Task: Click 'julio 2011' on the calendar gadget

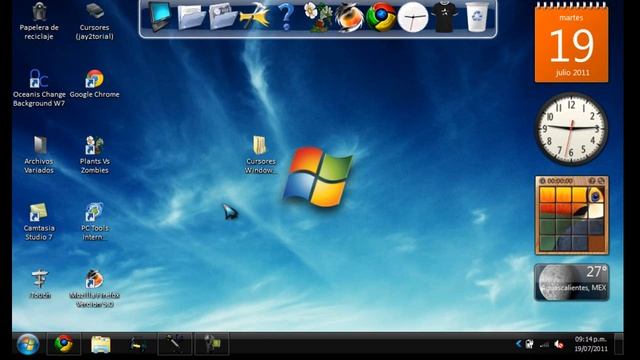Action: pos(572,73)
